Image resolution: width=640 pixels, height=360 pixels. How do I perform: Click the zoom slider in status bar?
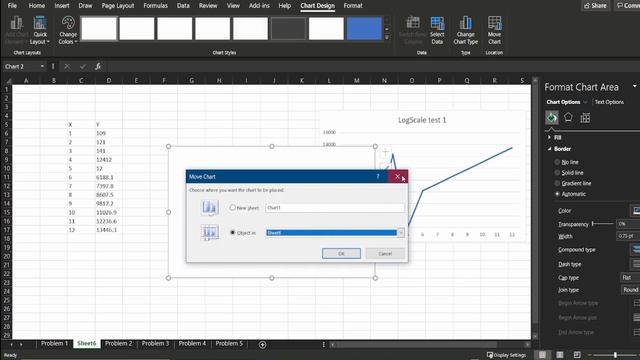614,355
